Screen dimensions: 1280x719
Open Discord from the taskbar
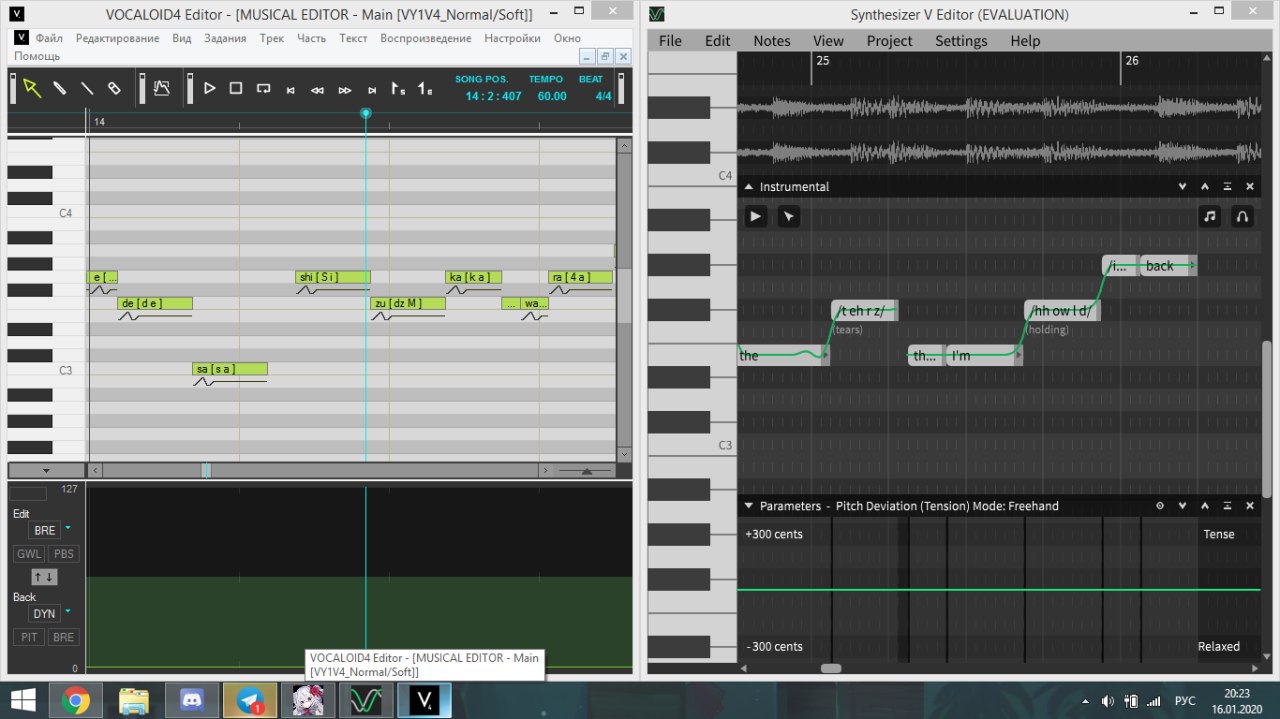pyautogui.click(x=192, y=700)
